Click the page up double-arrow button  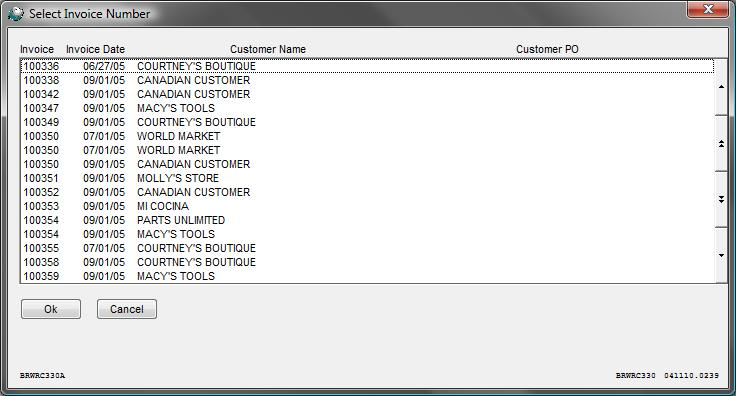[721, 144]
